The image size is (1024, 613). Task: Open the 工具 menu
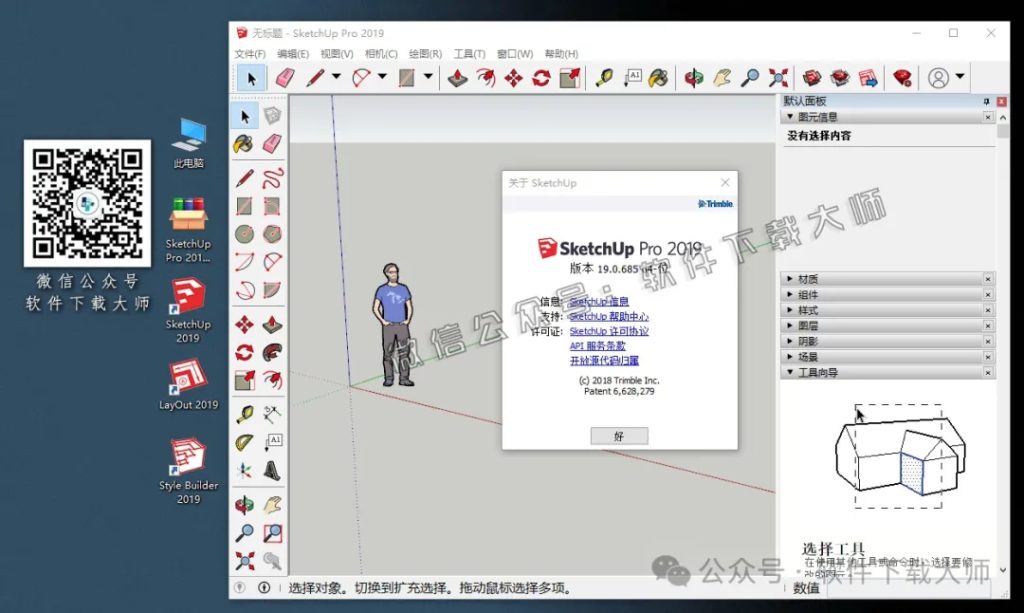tap(469, 53)
